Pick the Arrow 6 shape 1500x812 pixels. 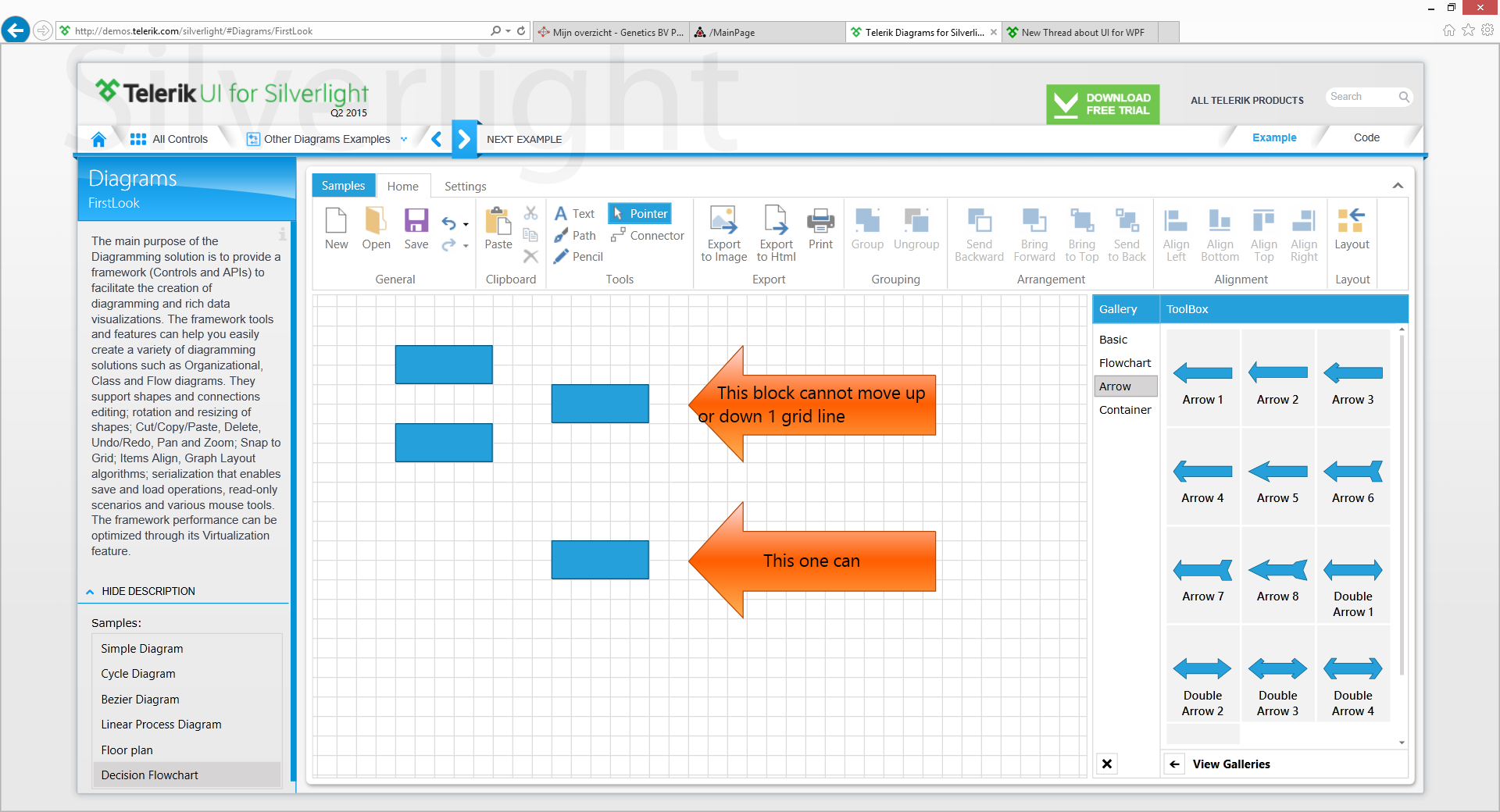(x=1352, y=476)
